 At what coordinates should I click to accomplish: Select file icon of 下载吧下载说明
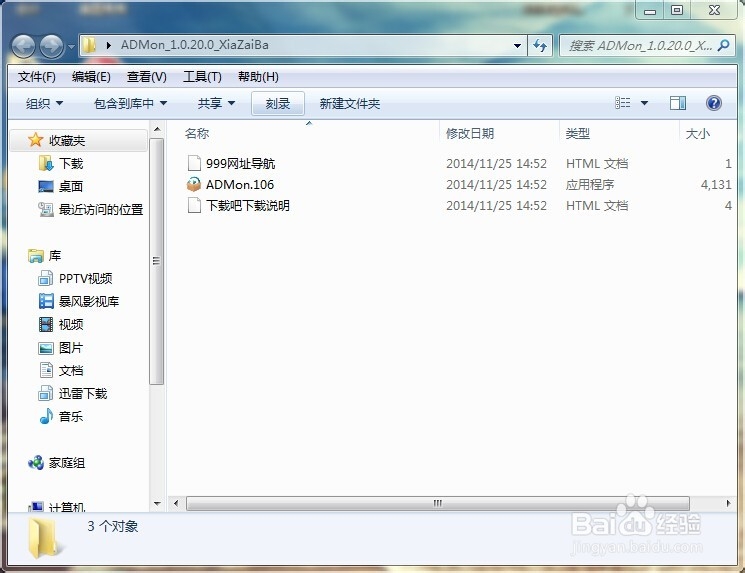[x=194, y=205]
